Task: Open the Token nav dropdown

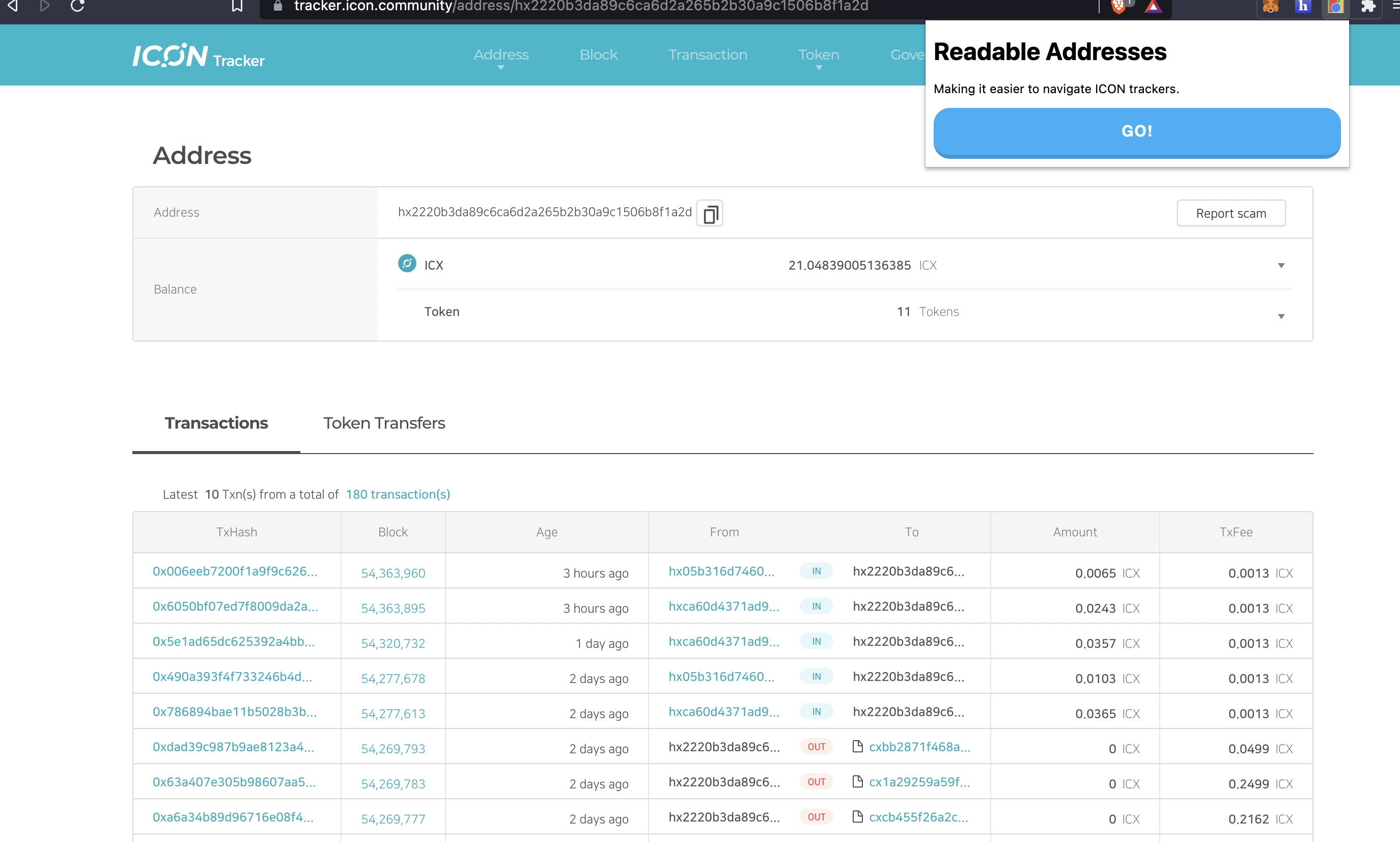Action: (818, 55)
